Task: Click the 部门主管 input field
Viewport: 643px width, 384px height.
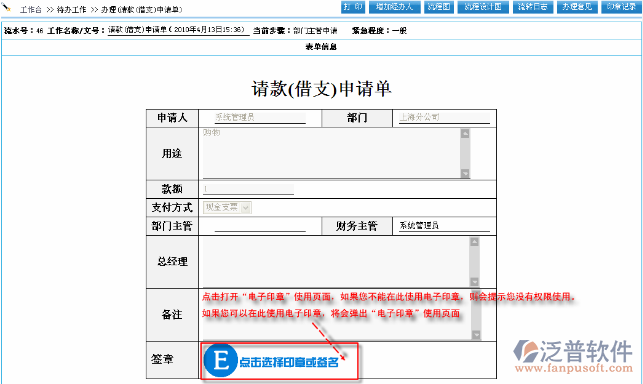Action: pyautogui.click(x=260, y=226)
